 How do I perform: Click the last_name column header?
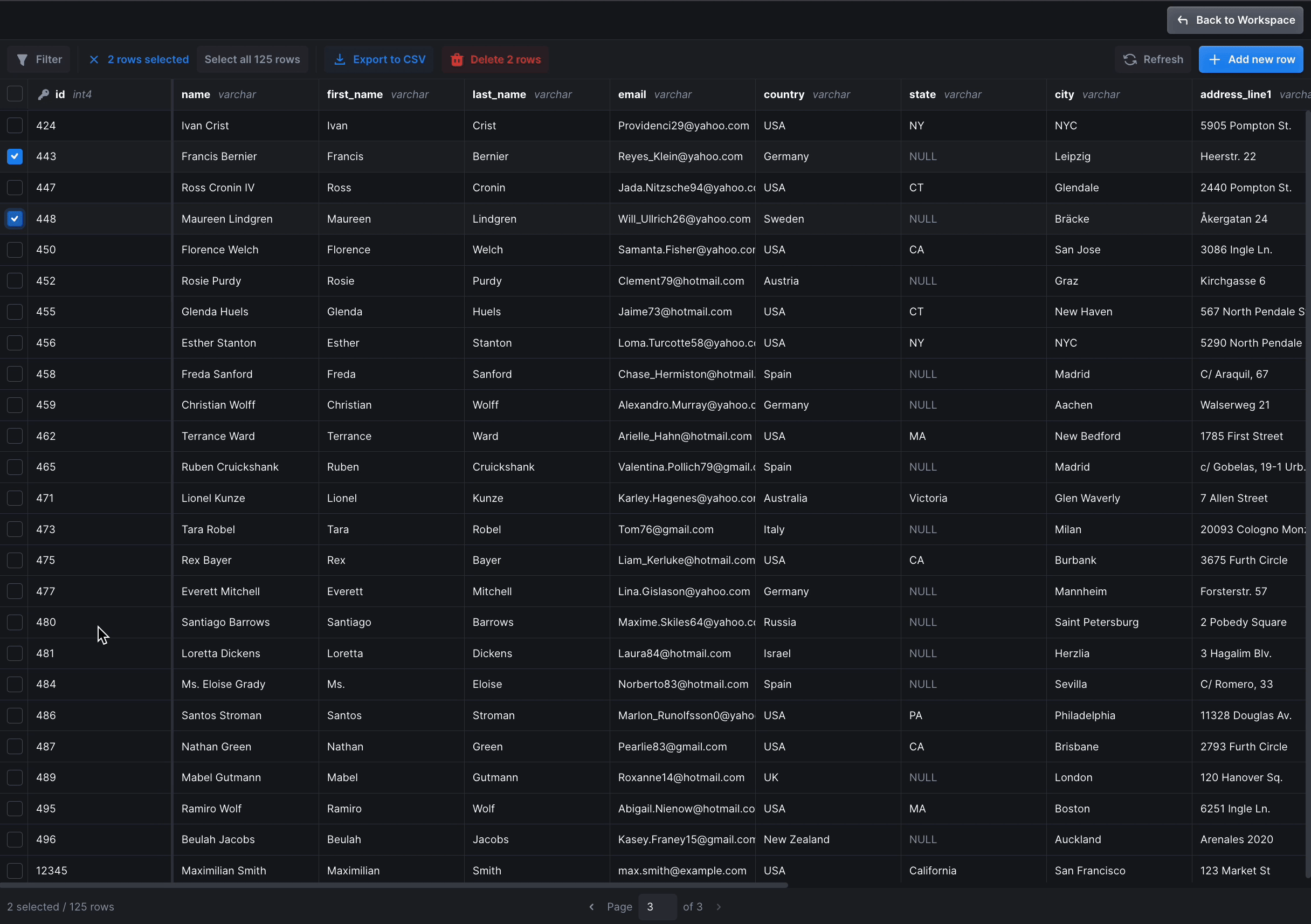537,94
